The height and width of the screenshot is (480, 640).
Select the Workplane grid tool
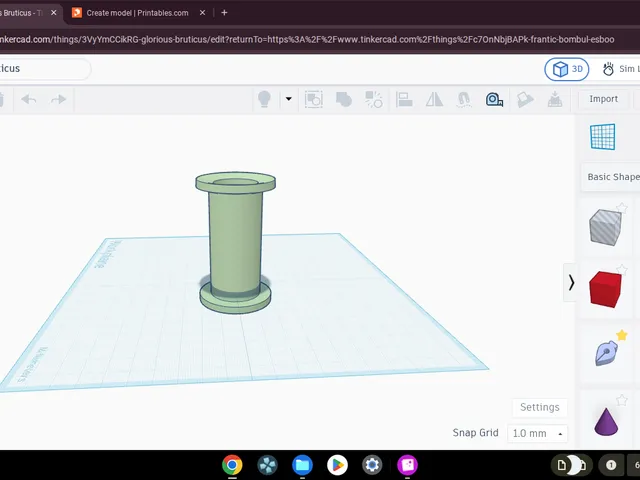(x=602, y=137)
